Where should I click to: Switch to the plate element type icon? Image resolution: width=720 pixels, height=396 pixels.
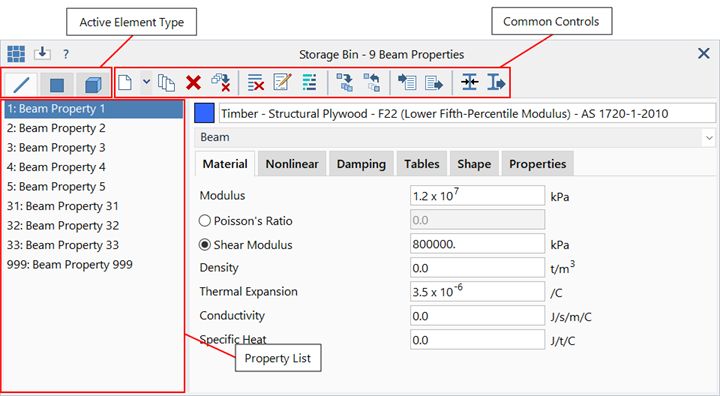pyautogui.click(x=57, y=85)
